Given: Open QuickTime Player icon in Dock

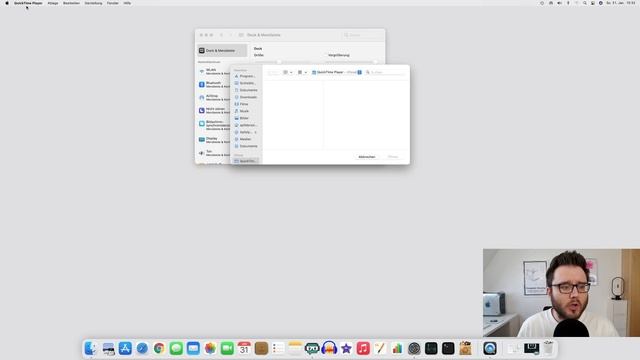Looking at the screenshot, I should (490, 349).
